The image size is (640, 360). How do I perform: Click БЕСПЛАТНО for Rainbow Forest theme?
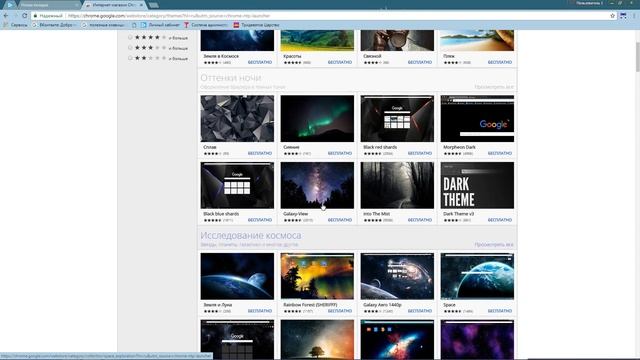[340, 311]
